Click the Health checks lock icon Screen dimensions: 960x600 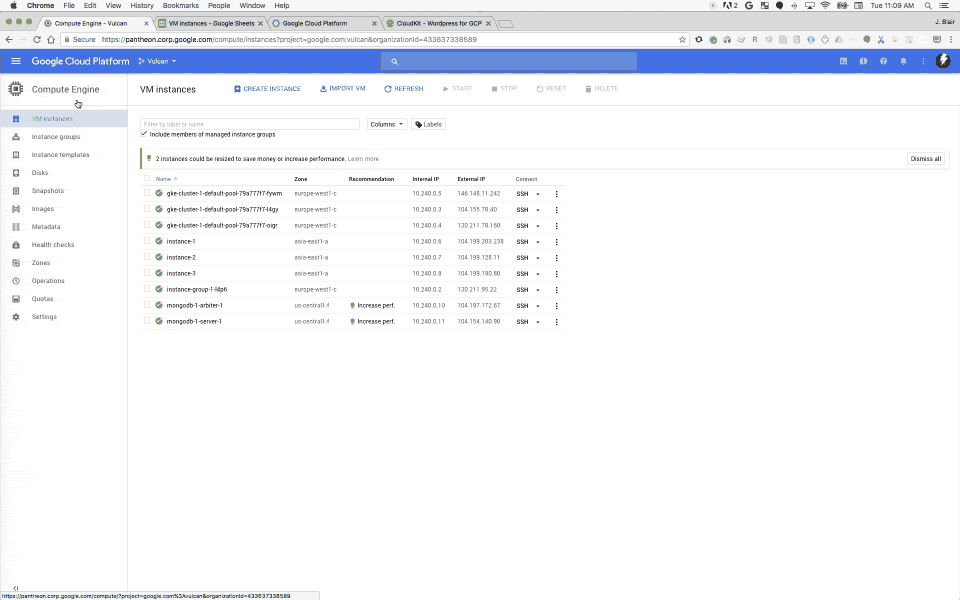pyautogui.click(x=16, y=245)
